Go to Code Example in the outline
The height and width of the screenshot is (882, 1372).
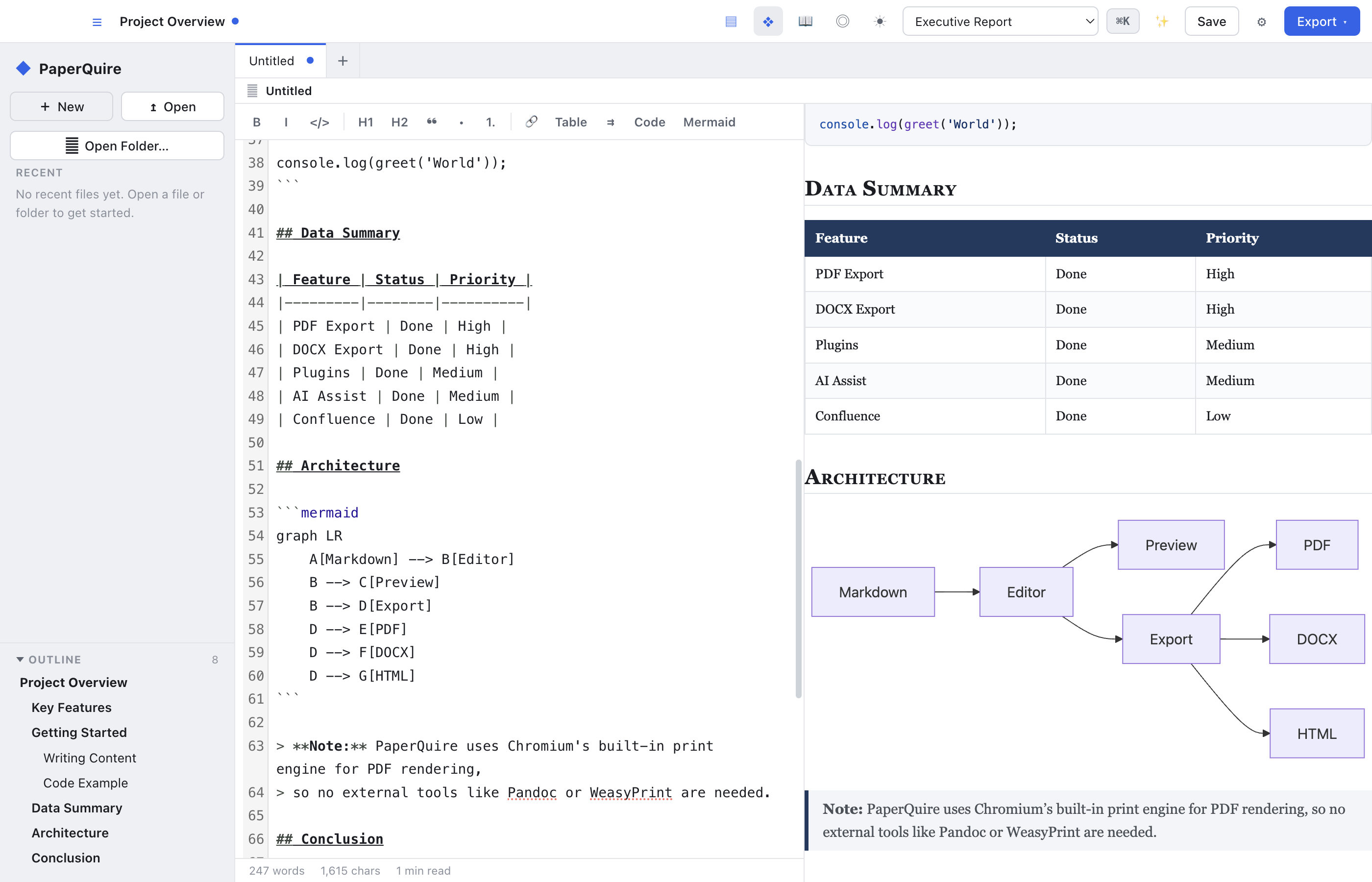(86, 783)
